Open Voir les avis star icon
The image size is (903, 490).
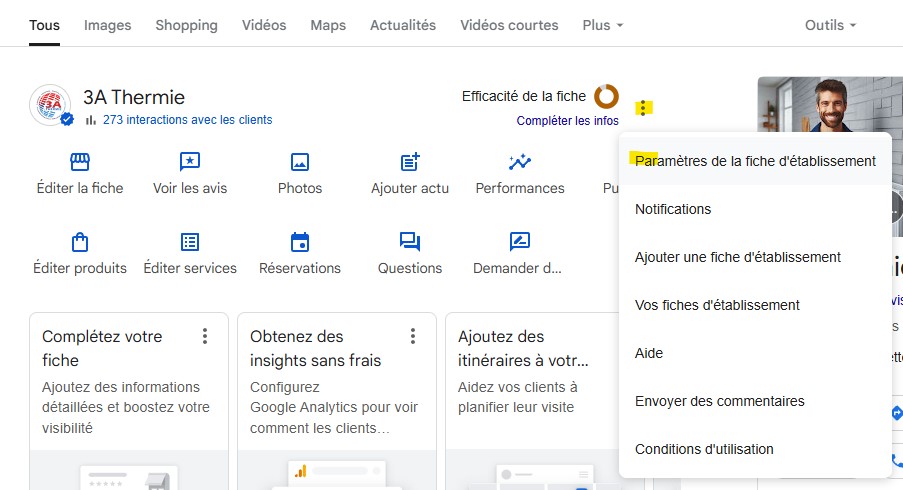tap(190, 162)
